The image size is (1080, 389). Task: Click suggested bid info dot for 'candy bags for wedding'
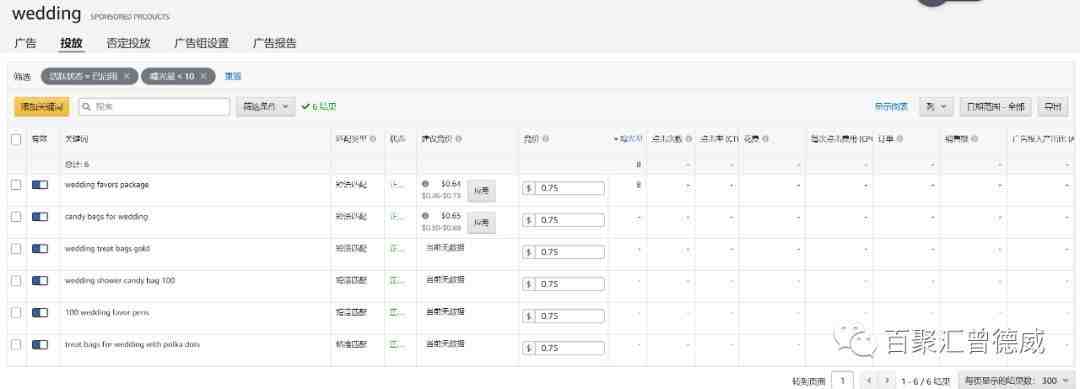click(426, 215)
